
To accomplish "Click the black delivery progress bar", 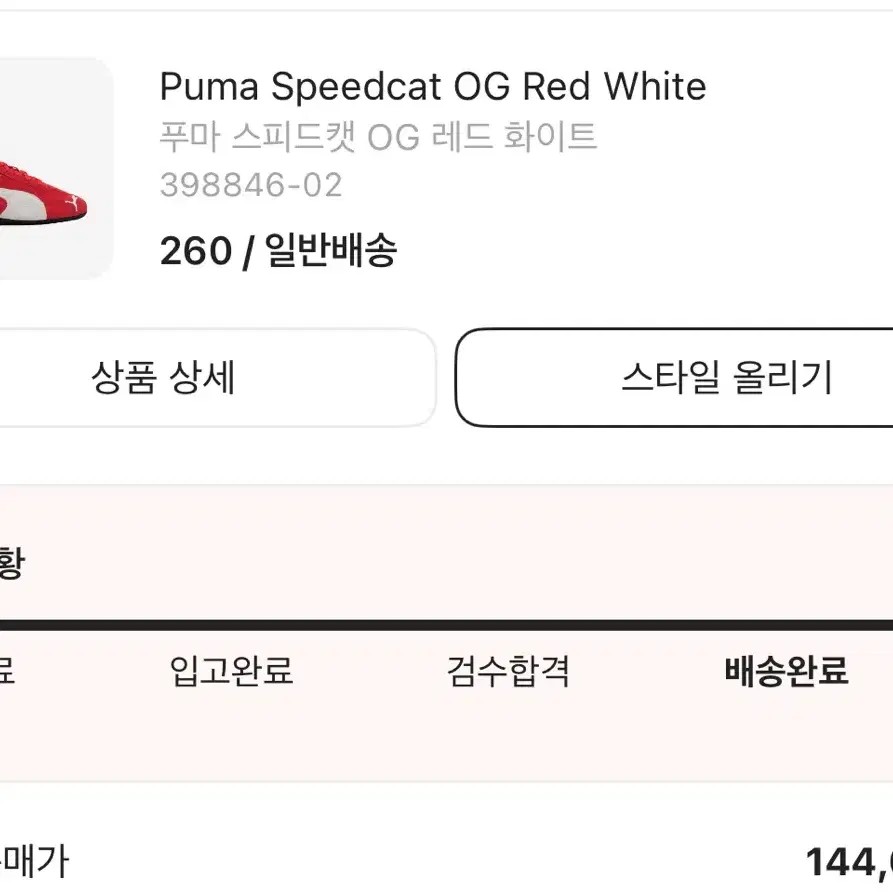I will coord(446,625).
